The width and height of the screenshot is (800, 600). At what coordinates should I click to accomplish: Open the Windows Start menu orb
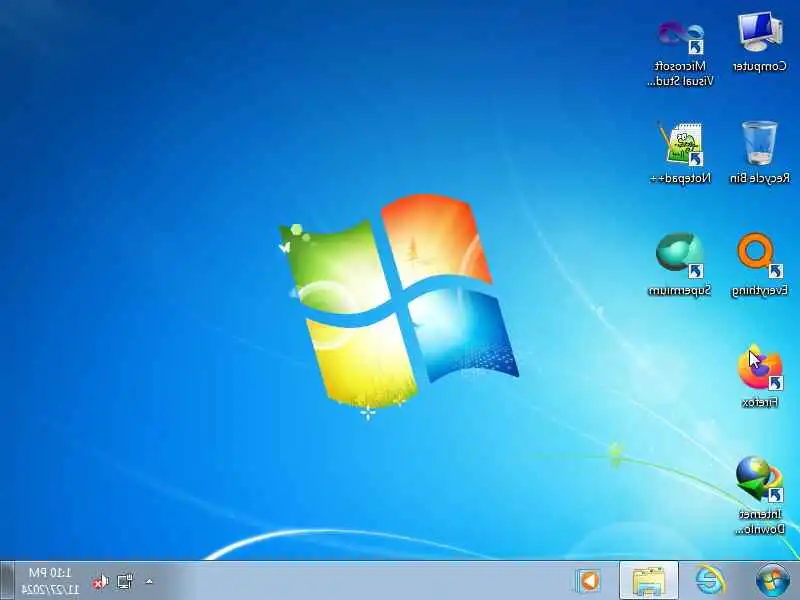click(x=773, y=581)
